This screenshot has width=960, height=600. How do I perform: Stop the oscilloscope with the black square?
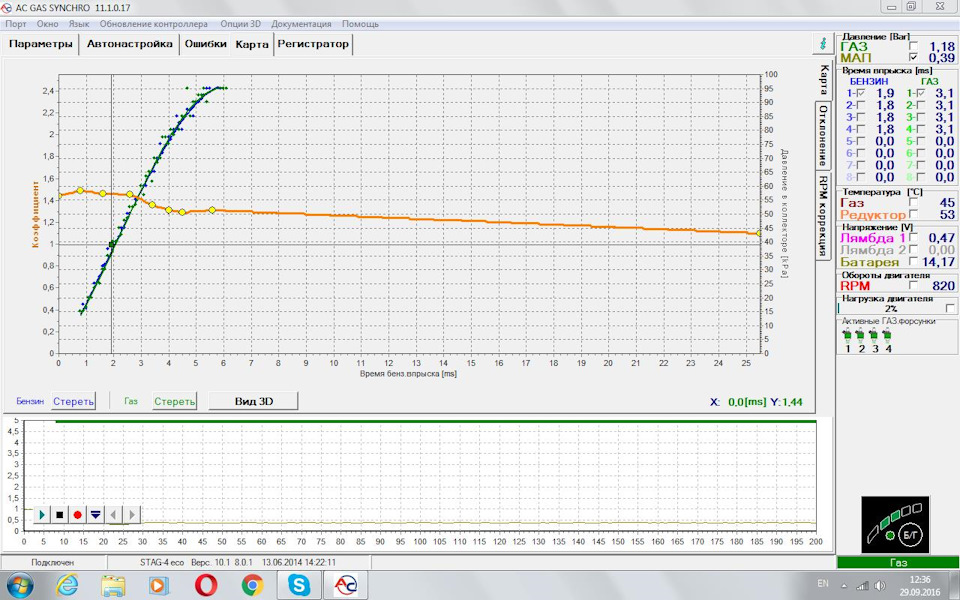(60, 515)
